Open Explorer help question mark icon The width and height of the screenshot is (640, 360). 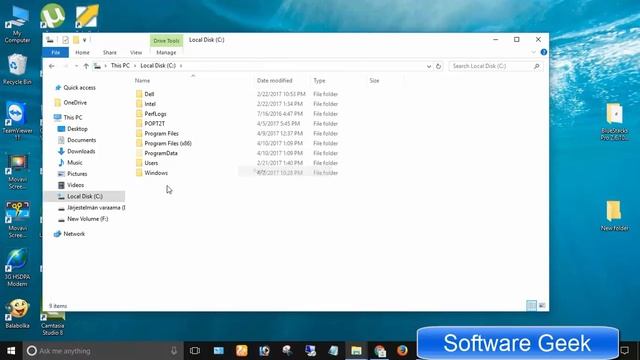(543, 52)
